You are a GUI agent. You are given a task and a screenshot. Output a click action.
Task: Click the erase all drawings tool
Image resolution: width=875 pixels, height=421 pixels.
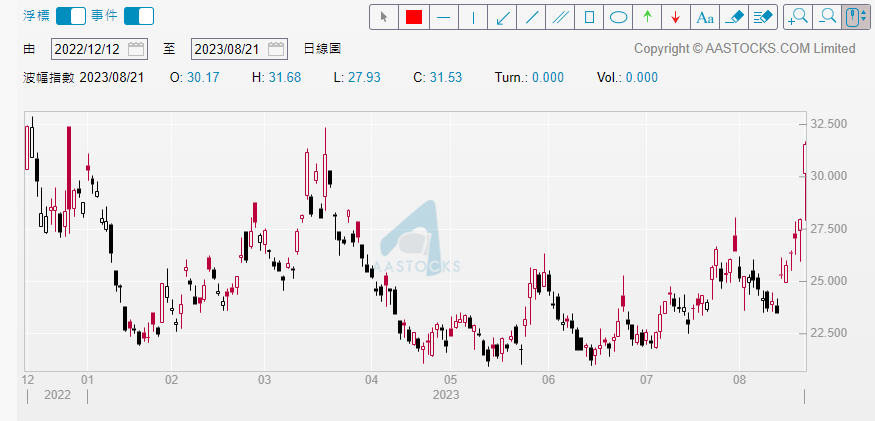click(763, 17)
